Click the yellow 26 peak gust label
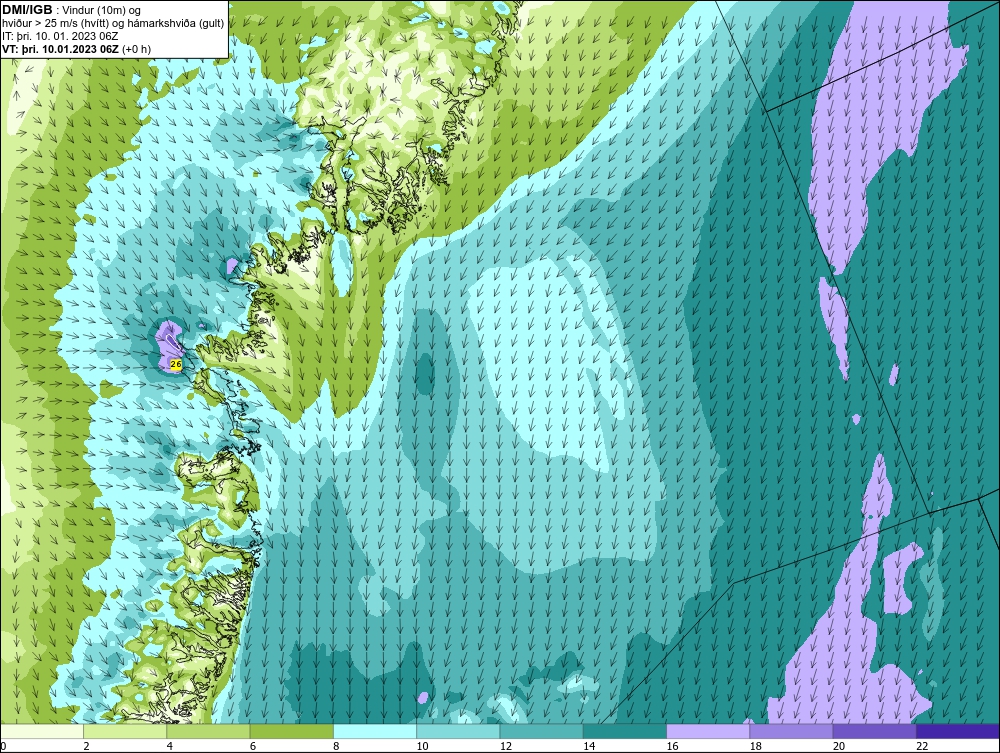This screenshot has width=1000, height=753. click(177, 364)
